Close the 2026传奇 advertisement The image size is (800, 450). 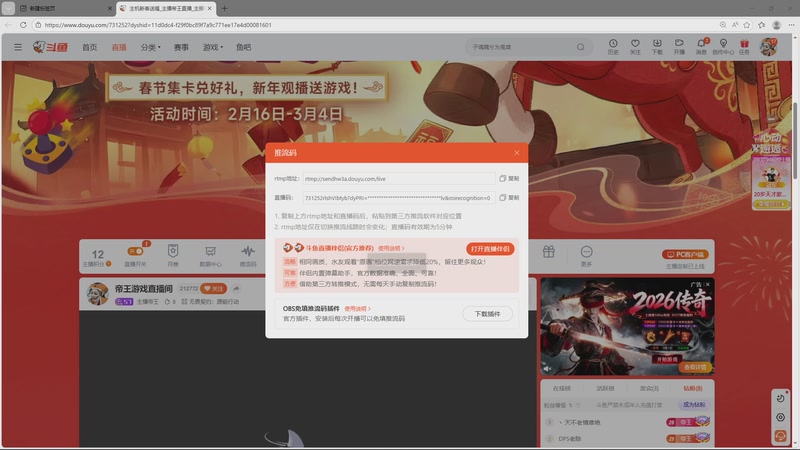point(707,284)
